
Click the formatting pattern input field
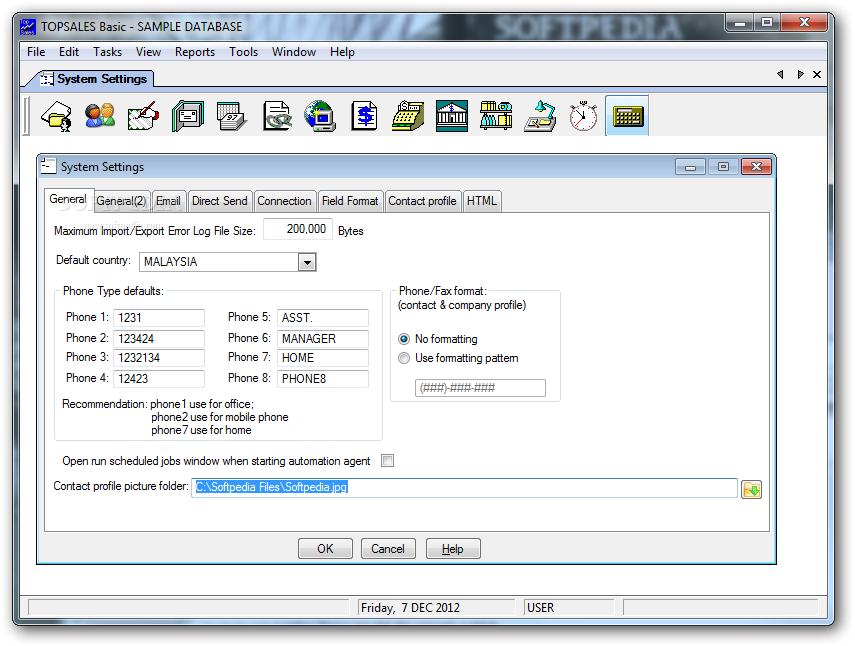click(x=480, y=388)
